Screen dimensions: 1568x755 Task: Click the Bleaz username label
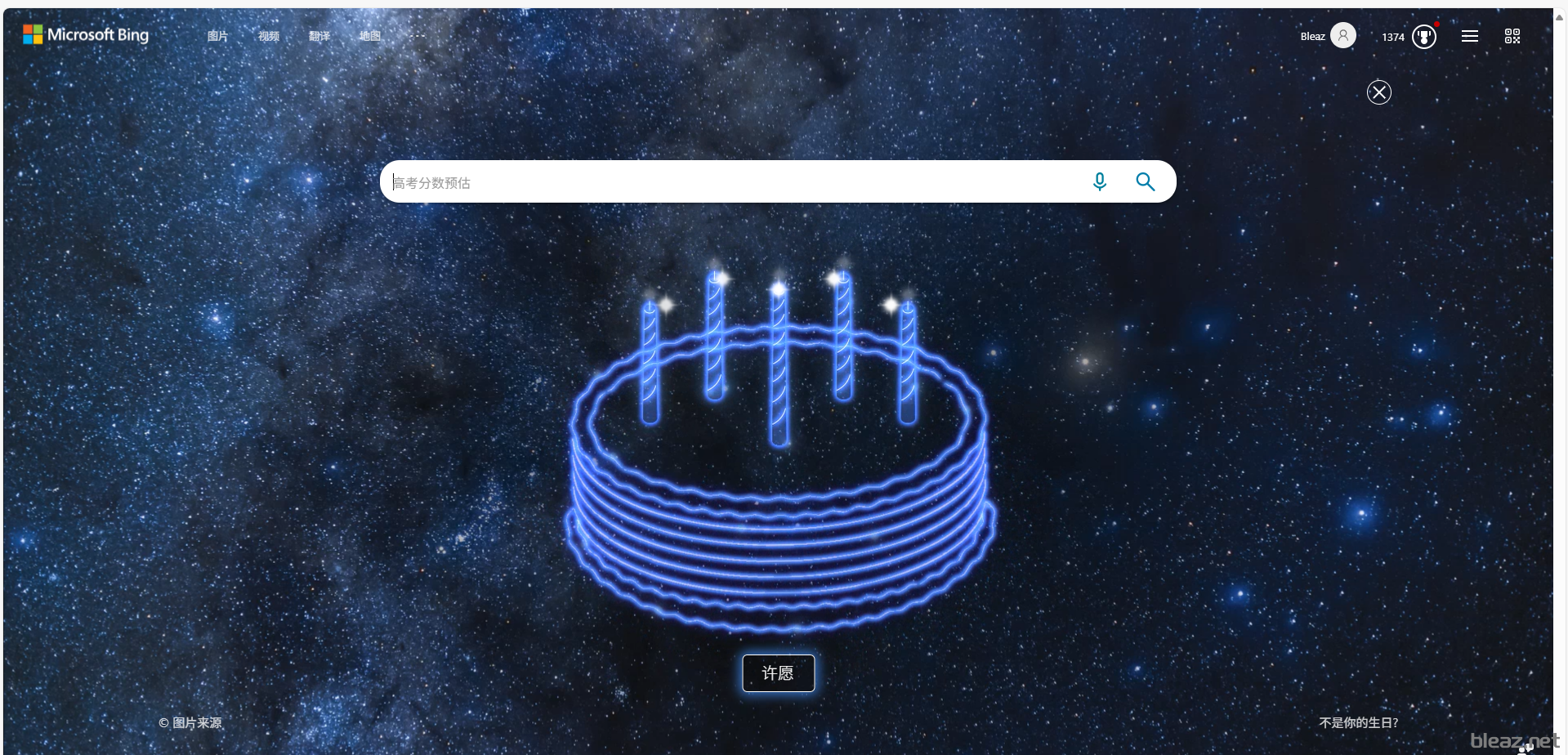(x=1312, y=37)
